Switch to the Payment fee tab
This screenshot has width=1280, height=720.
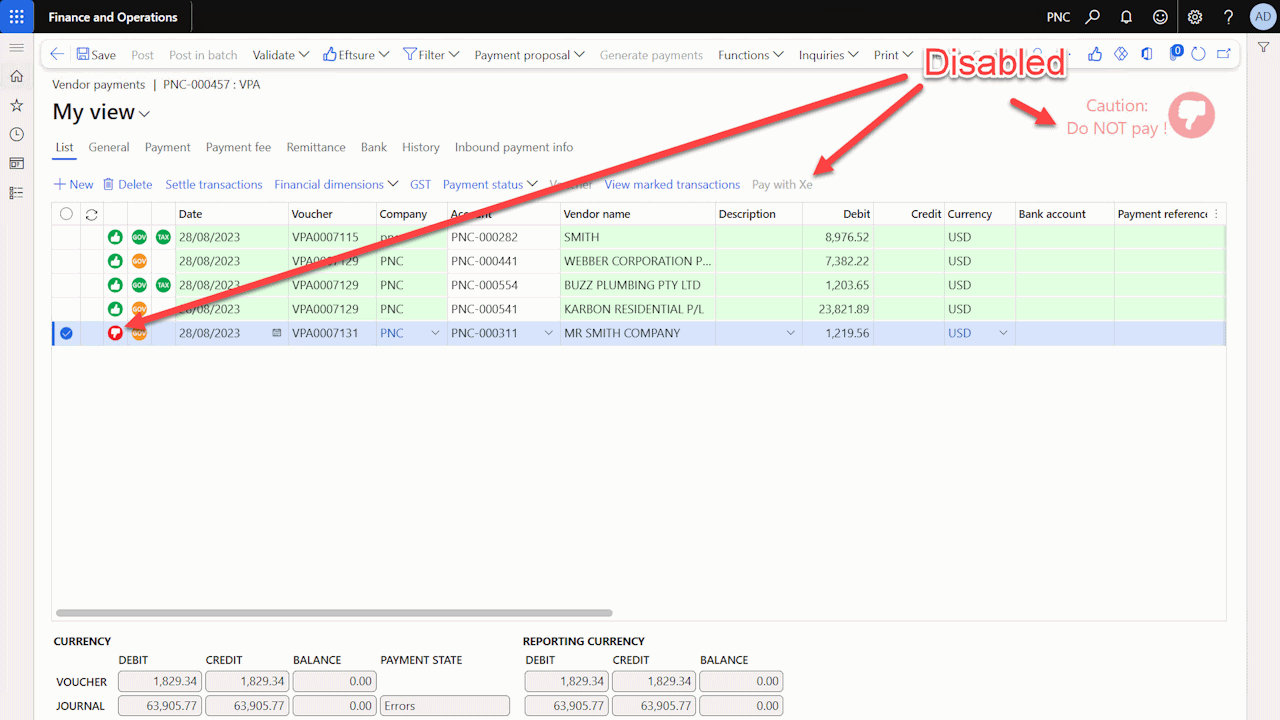coord(238,147)
